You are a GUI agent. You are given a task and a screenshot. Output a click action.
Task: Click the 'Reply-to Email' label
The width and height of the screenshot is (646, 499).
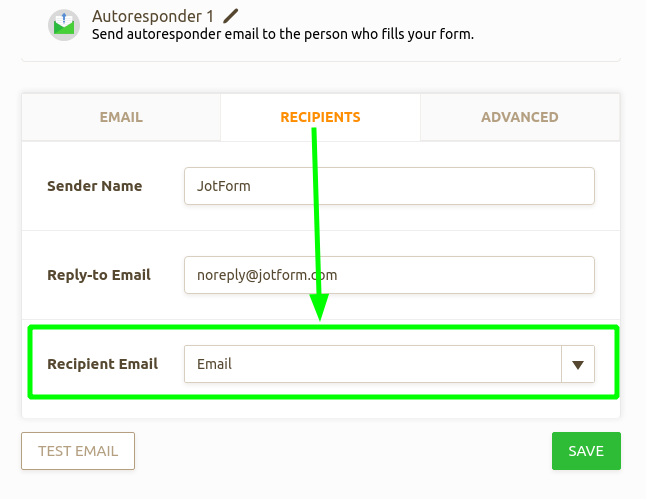point(99,274)
